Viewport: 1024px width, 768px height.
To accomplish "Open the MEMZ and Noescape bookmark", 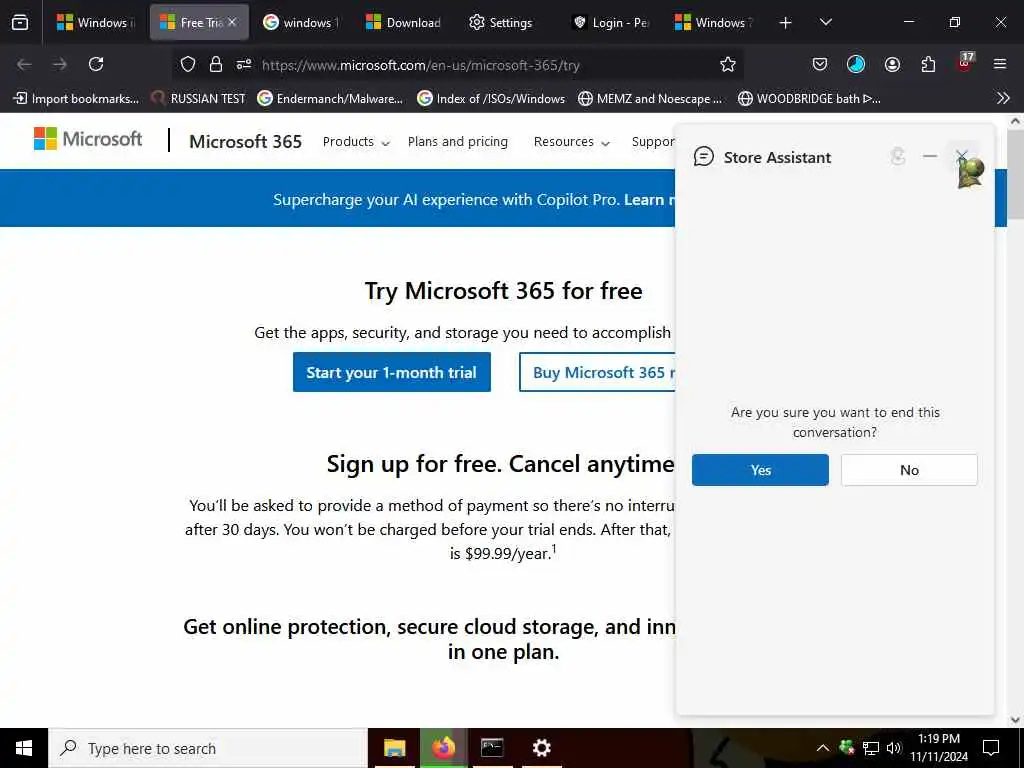I will tap(650, 99).
